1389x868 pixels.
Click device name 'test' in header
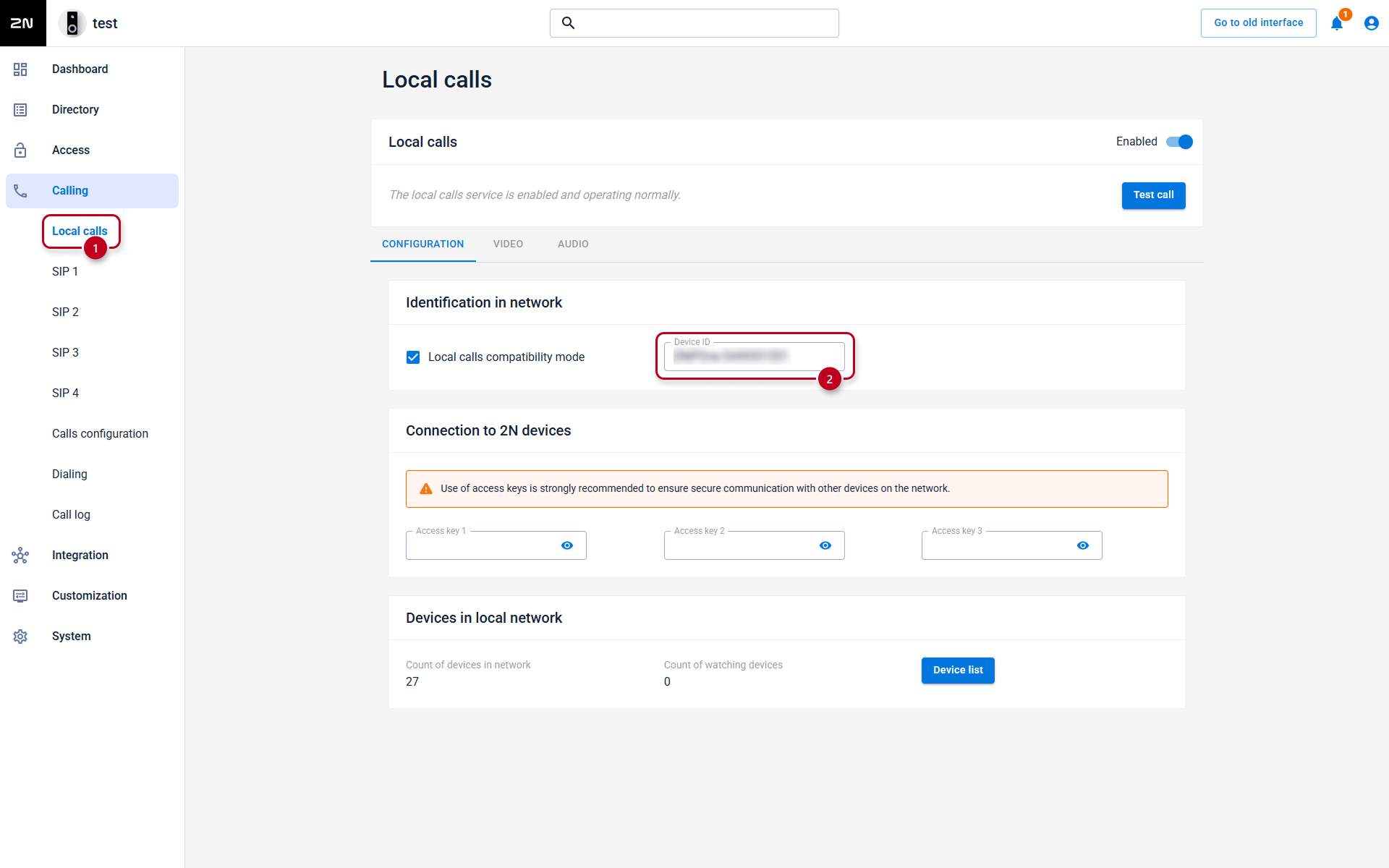pyautogui.click(x=105, y=23)
